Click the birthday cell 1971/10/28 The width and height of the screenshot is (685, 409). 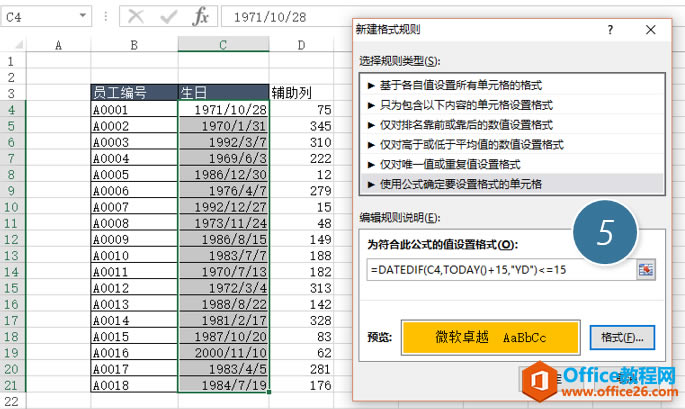point(223,109)
